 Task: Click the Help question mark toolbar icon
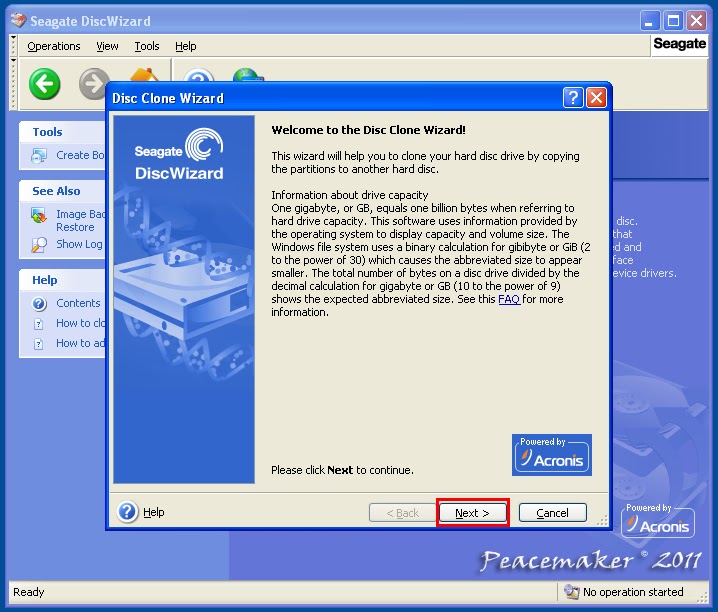198,75
